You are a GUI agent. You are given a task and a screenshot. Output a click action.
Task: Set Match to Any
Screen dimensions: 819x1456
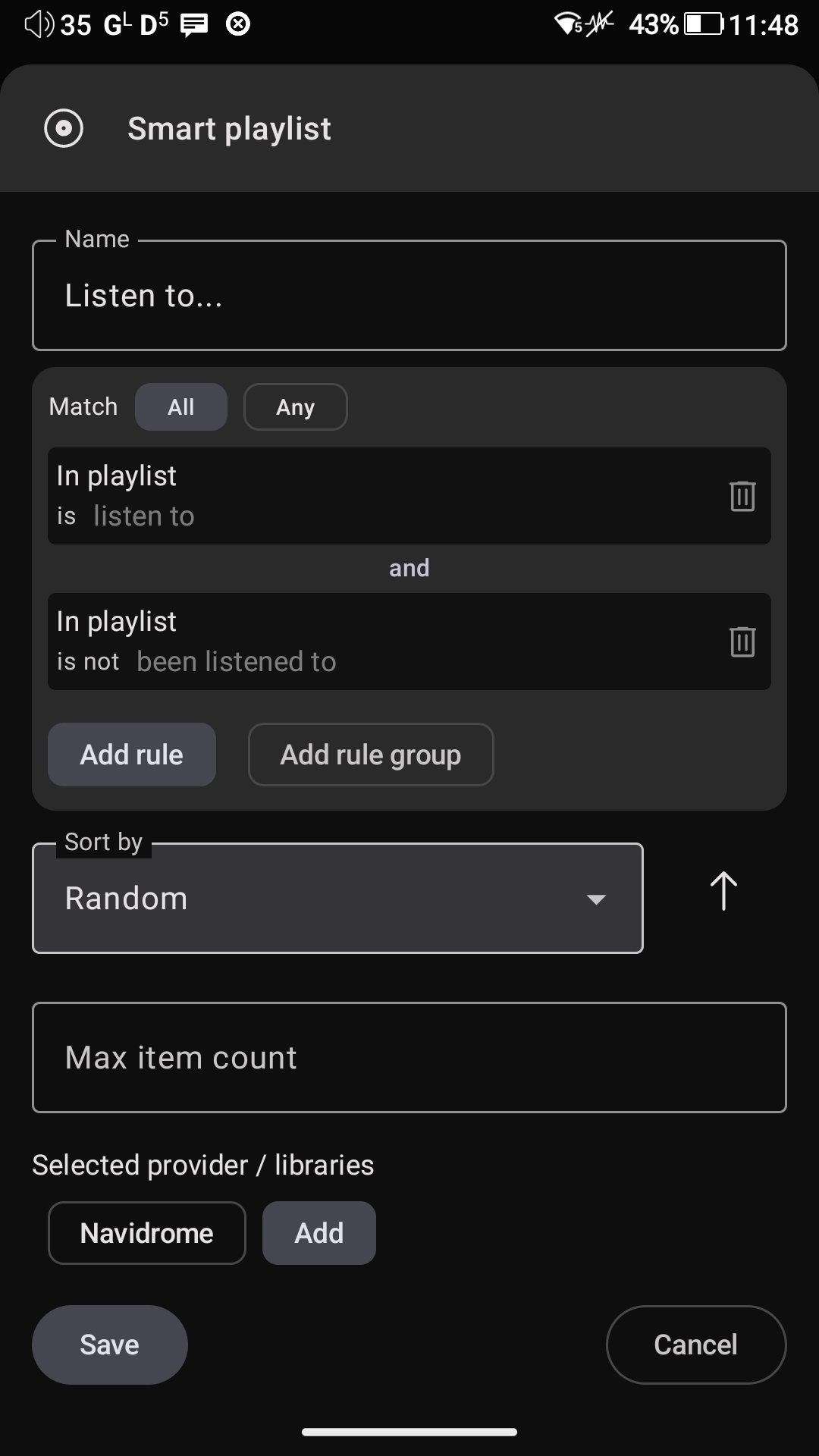coord(296,406)
